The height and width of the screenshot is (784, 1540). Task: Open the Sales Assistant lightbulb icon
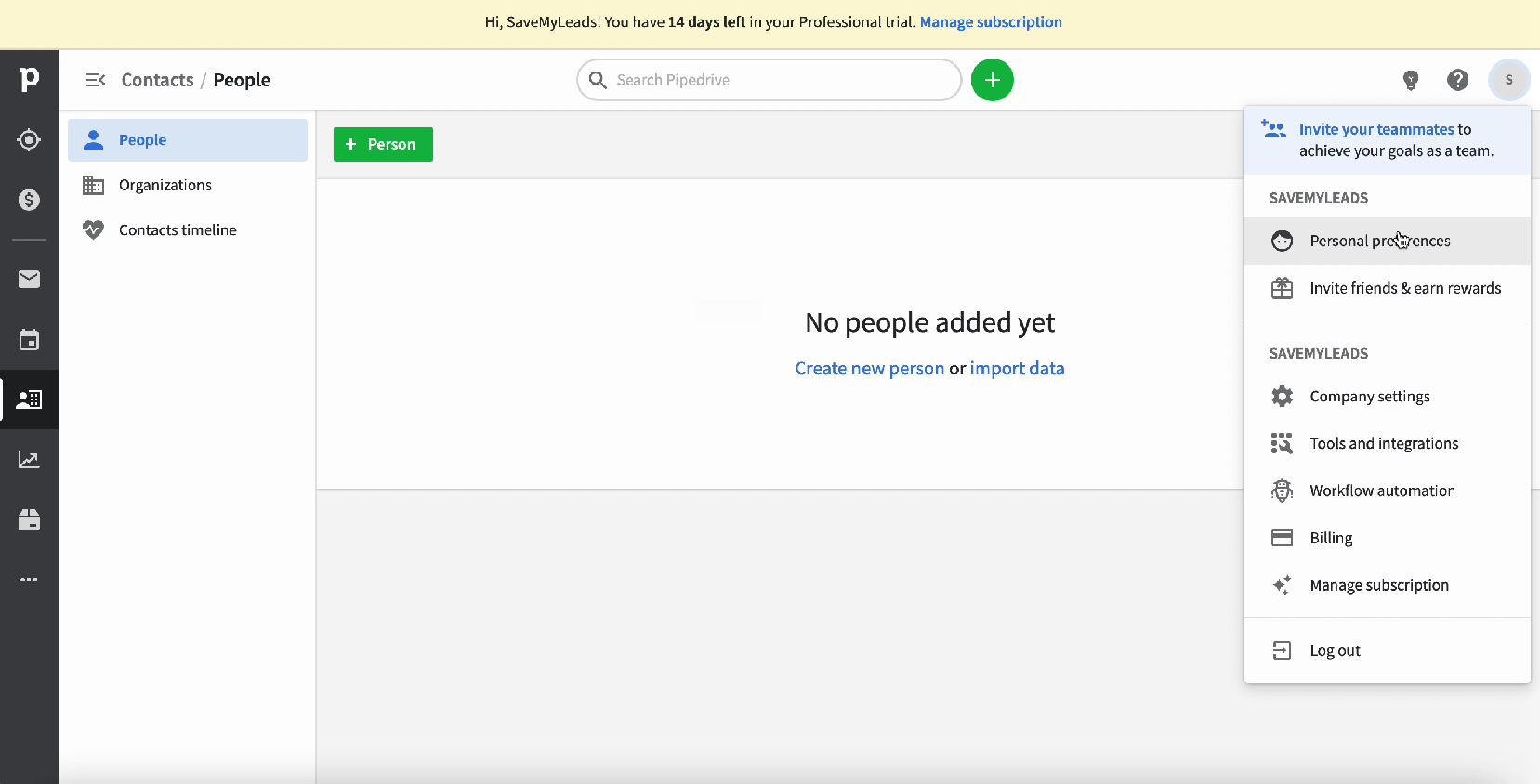coord(1411,80)
